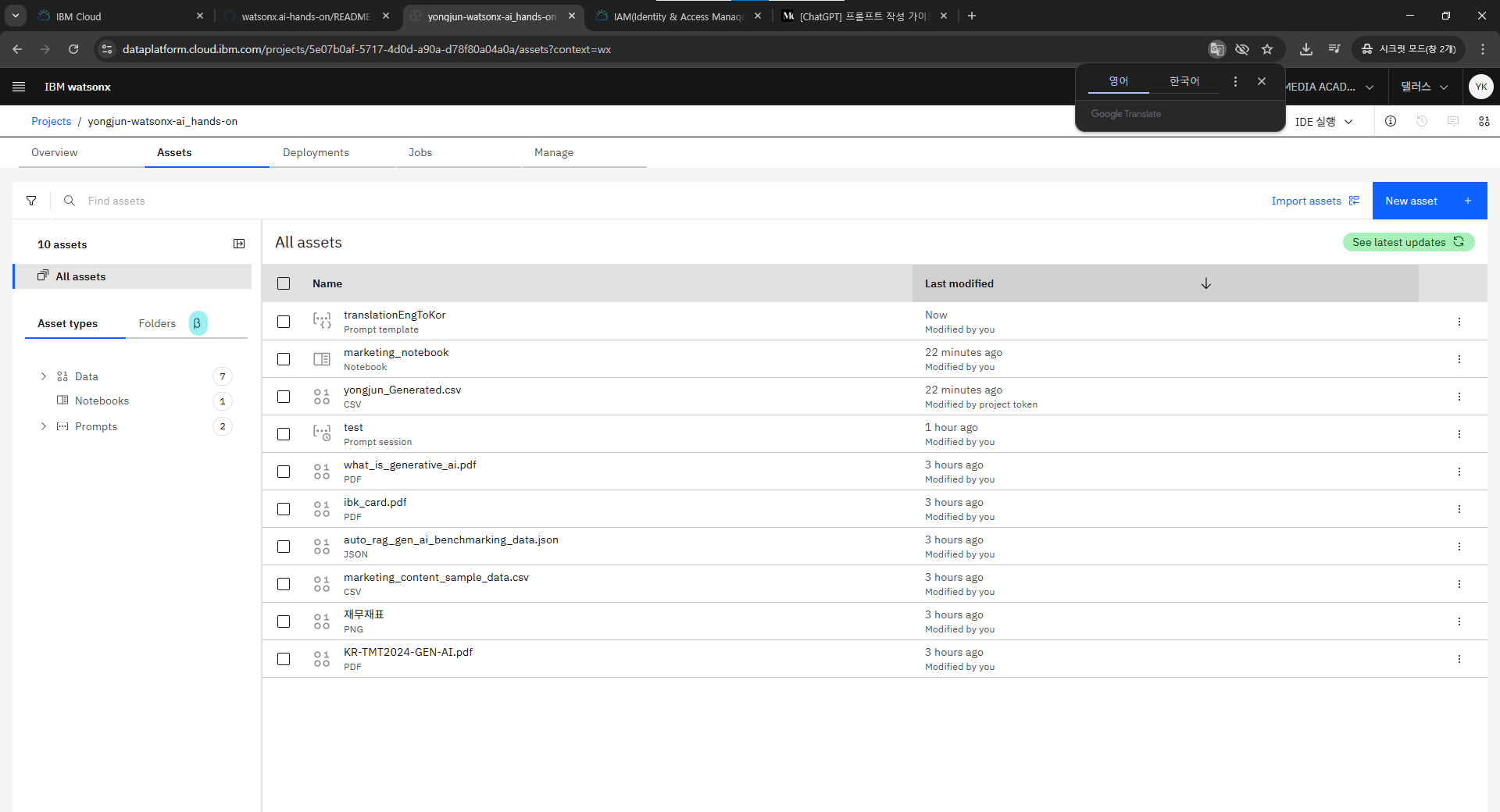Go to Projects breadcrumb link

51,121
